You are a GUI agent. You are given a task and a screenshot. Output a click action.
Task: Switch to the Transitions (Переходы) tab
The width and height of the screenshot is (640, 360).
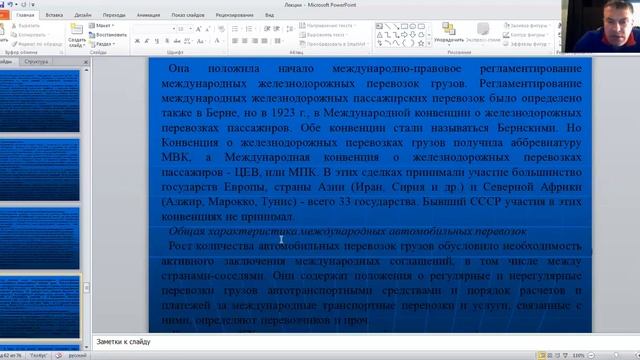coord(114,15)
